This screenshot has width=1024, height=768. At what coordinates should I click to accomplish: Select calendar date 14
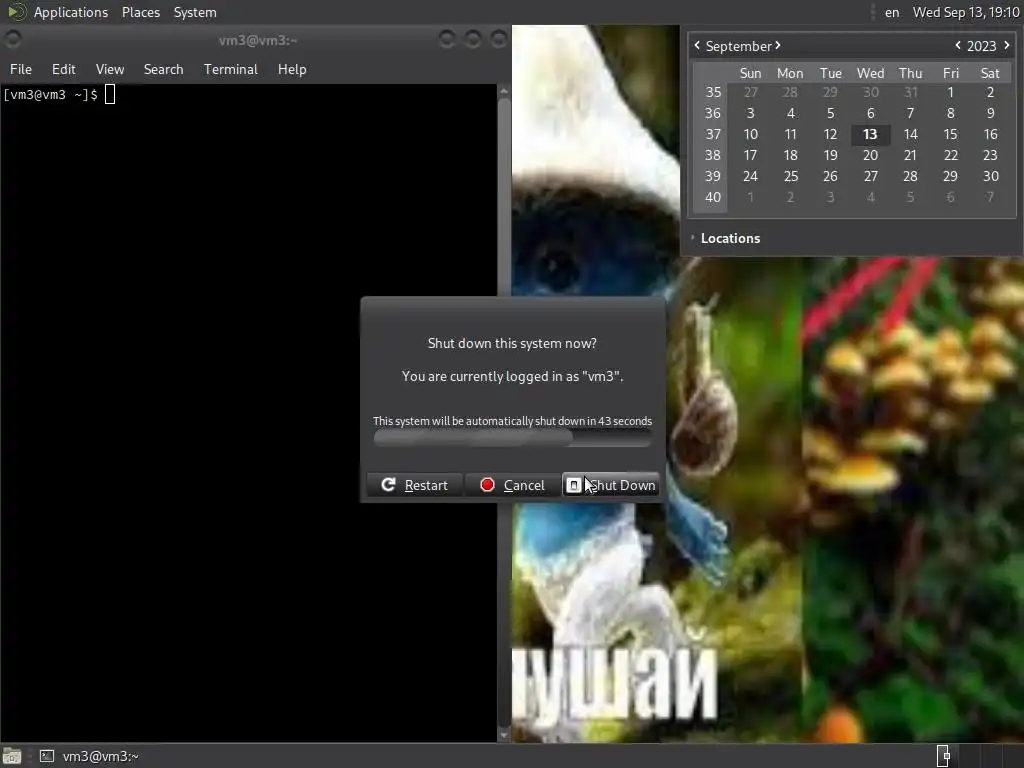click(x=910, y=134)
